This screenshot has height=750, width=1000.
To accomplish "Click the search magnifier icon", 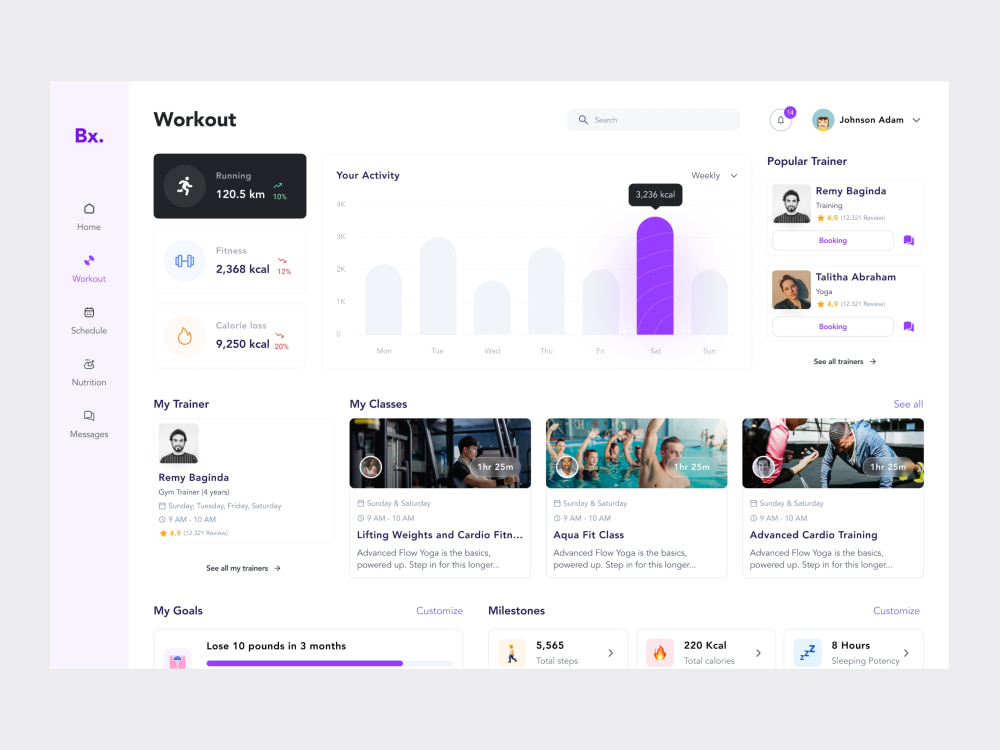I will click(583, 119).
